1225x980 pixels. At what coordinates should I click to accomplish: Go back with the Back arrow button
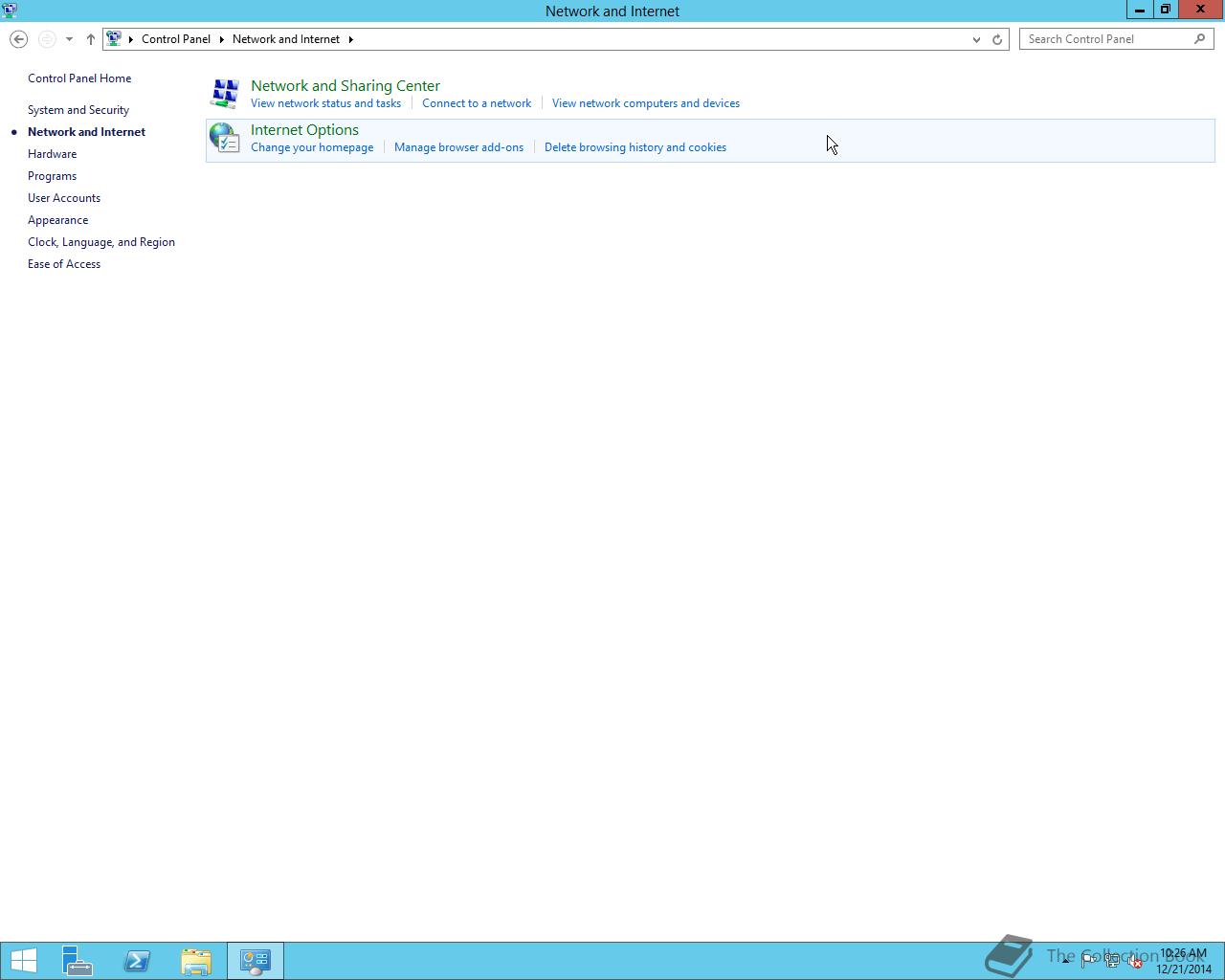coord(18,39)
